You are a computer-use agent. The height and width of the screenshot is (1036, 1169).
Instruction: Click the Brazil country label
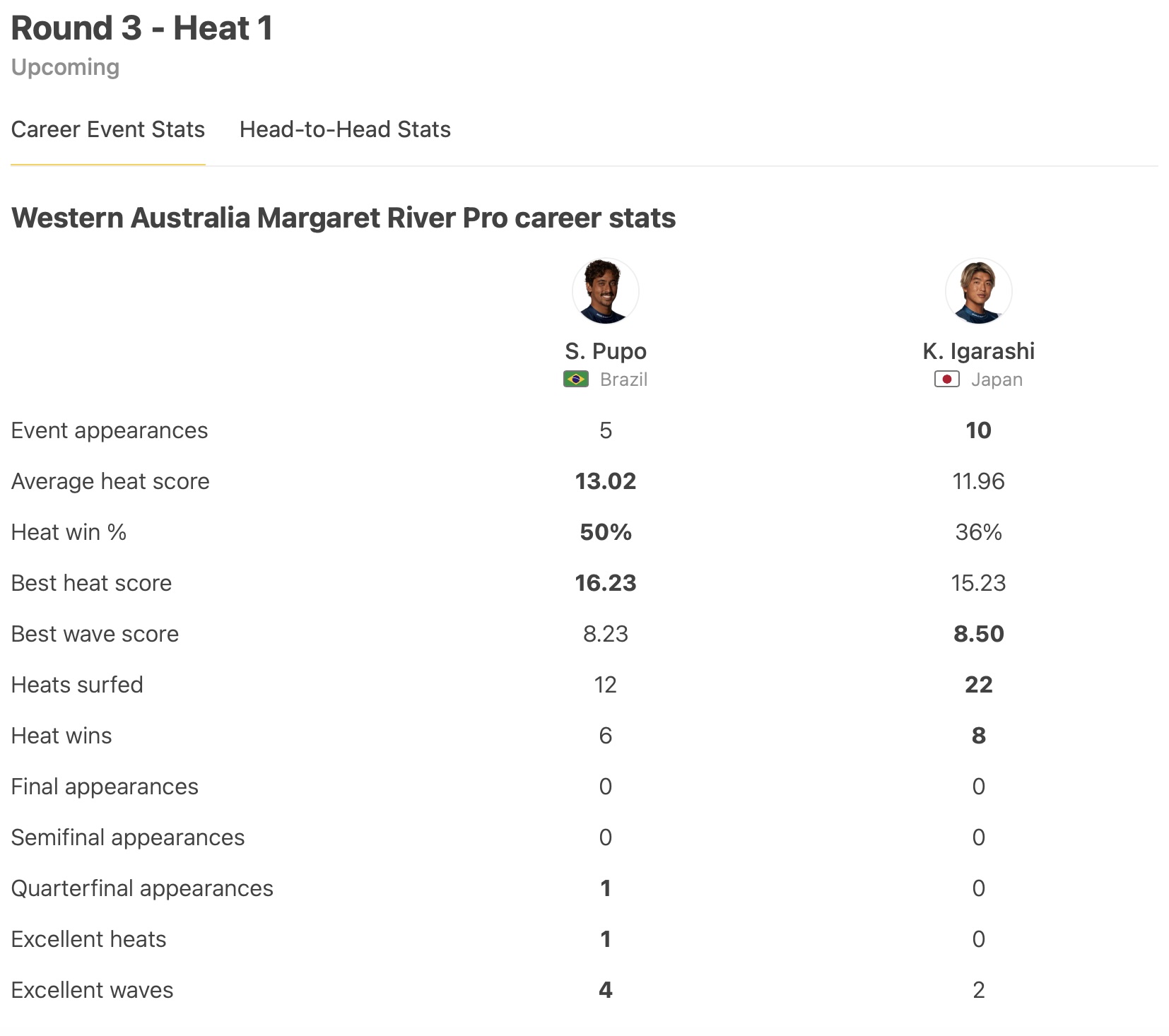pyautogui.click(x=623, y=379)
